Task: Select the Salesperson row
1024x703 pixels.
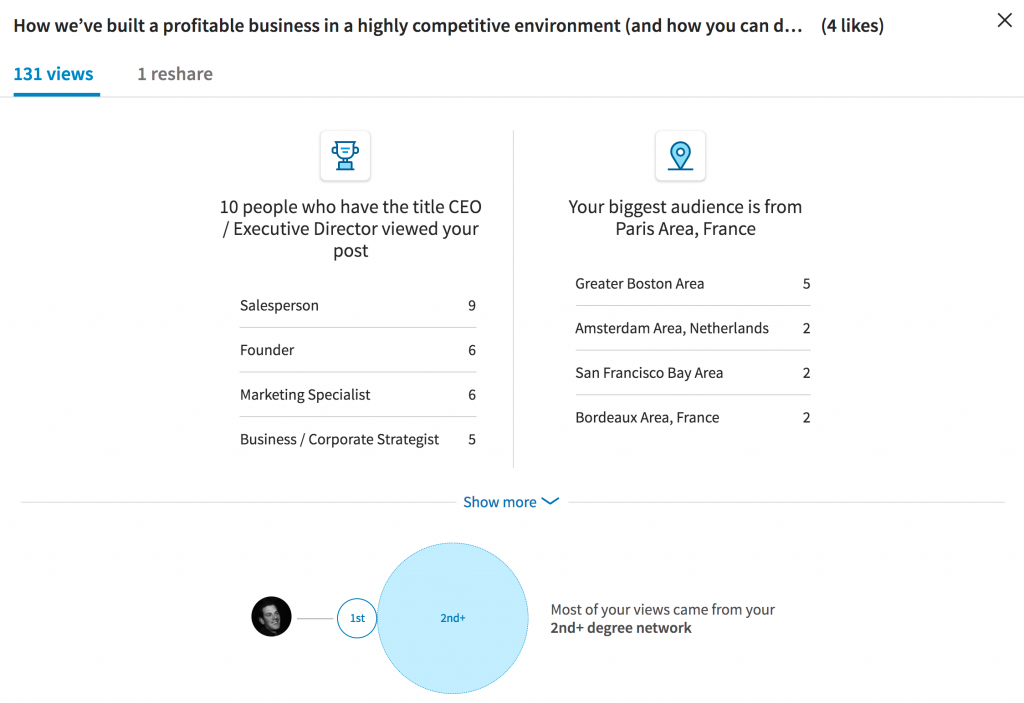Action: click(357, 306)
